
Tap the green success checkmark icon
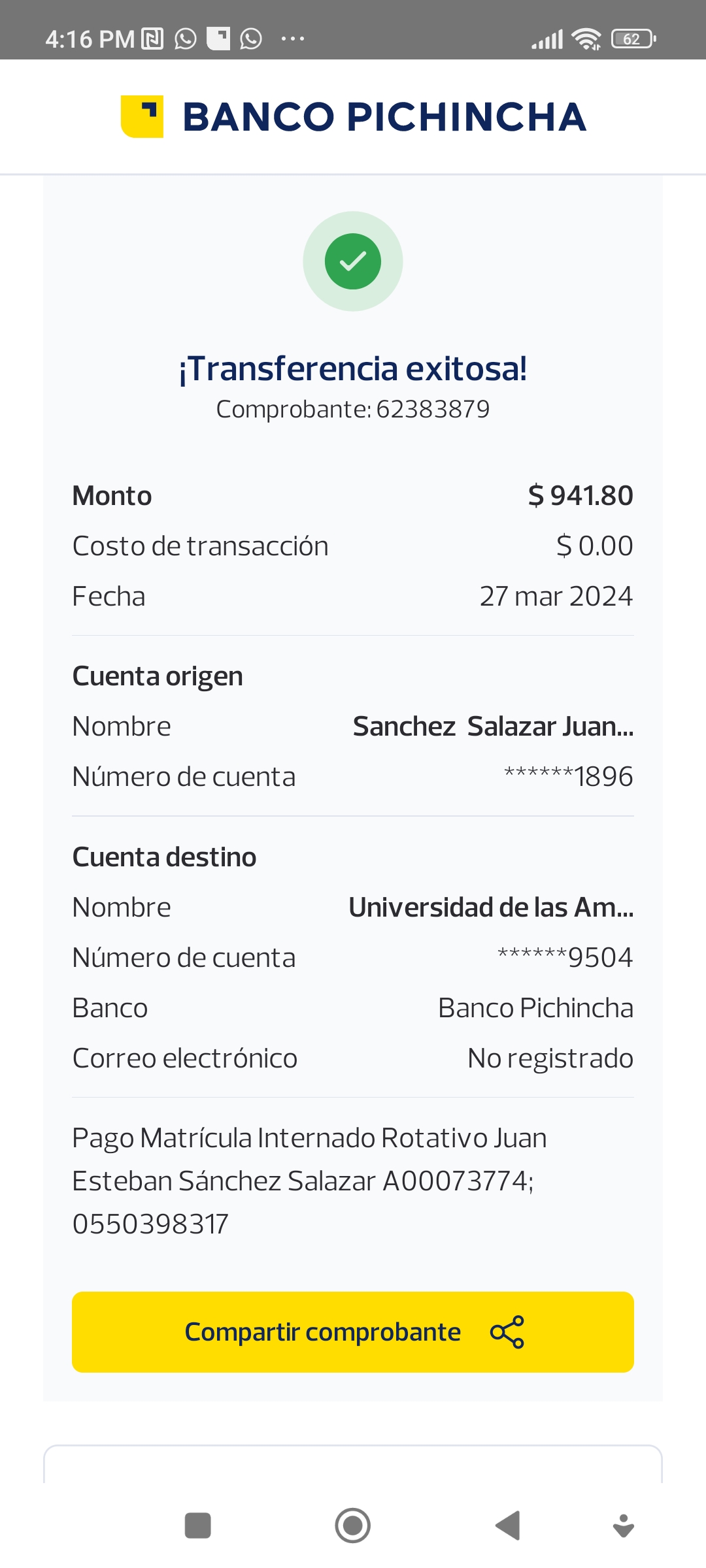pyautogui.click(x=353, y=261)
